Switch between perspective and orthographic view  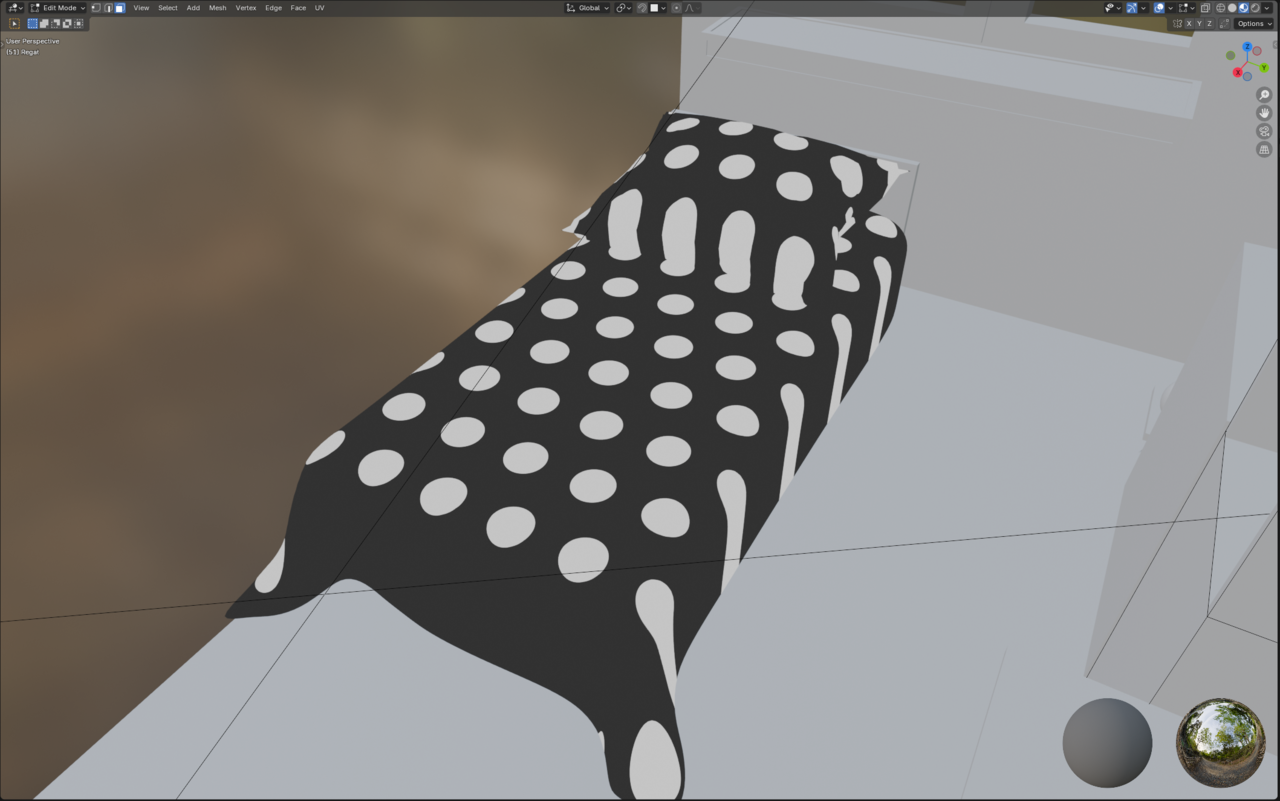pos(1264,149)
